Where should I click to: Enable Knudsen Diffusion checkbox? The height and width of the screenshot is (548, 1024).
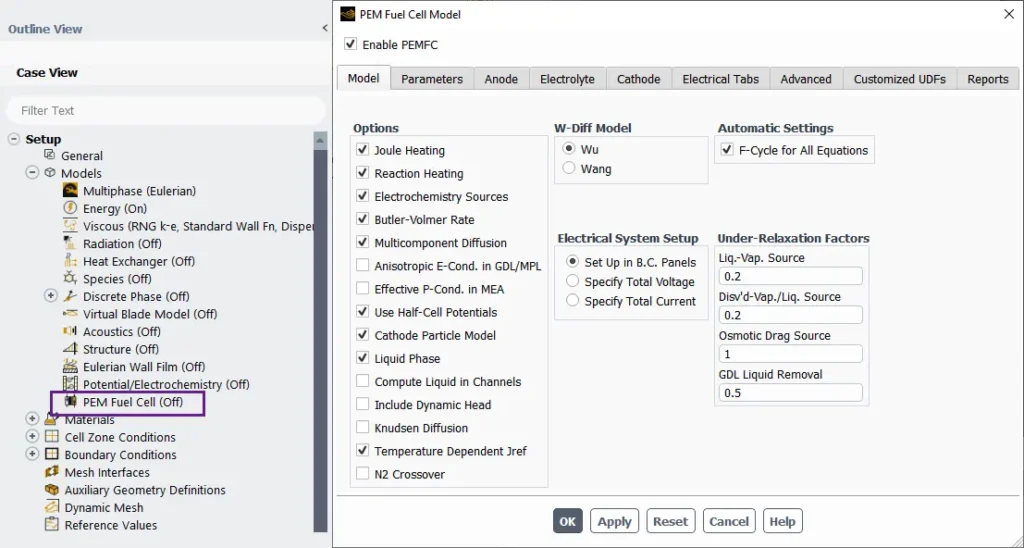(362, 427)
